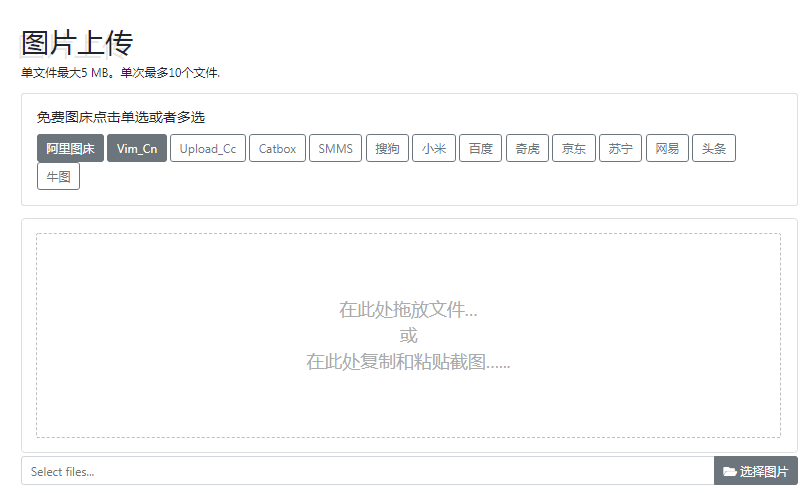
Task: Enable the SMMS image host
Action: click(335, 149)
